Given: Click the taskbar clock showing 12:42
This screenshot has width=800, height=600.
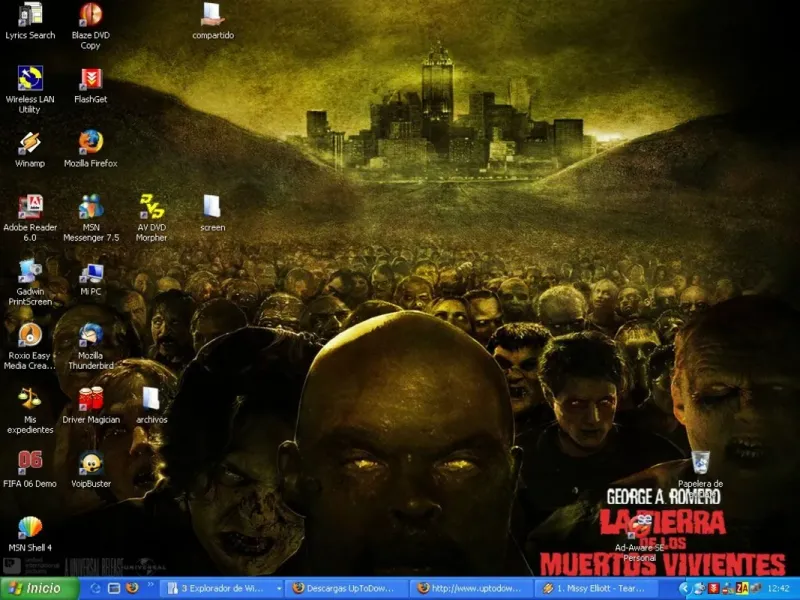Looking at the screenshot, I should tap(778, 588).
